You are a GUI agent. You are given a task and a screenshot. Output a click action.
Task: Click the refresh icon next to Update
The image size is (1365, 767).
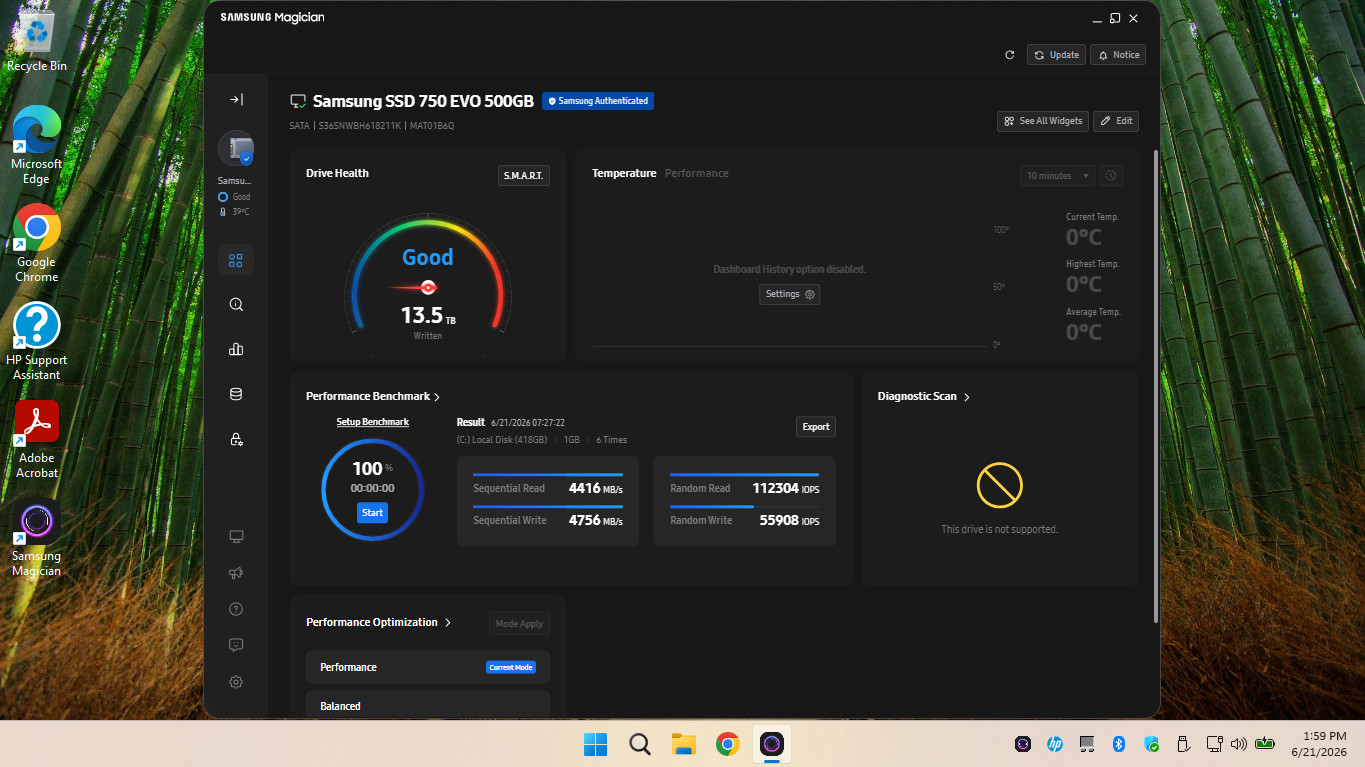pyautogui.click(x=1009, y=55)
